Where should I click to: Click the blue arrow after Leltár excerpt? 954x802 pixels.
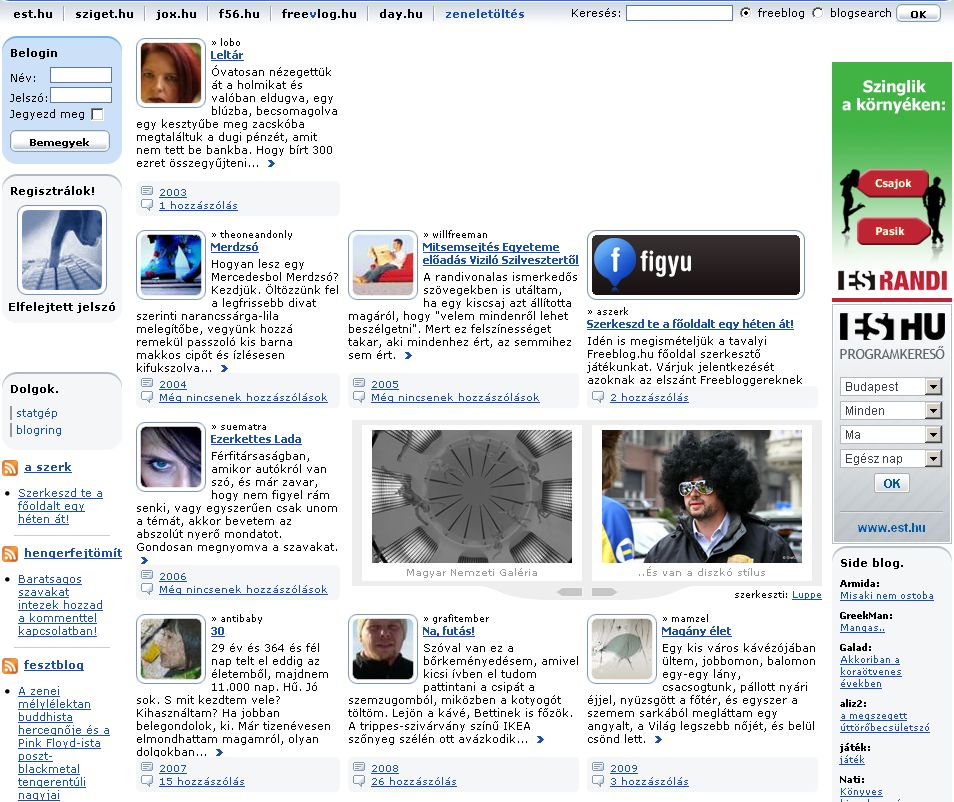[x=271, y=163]
